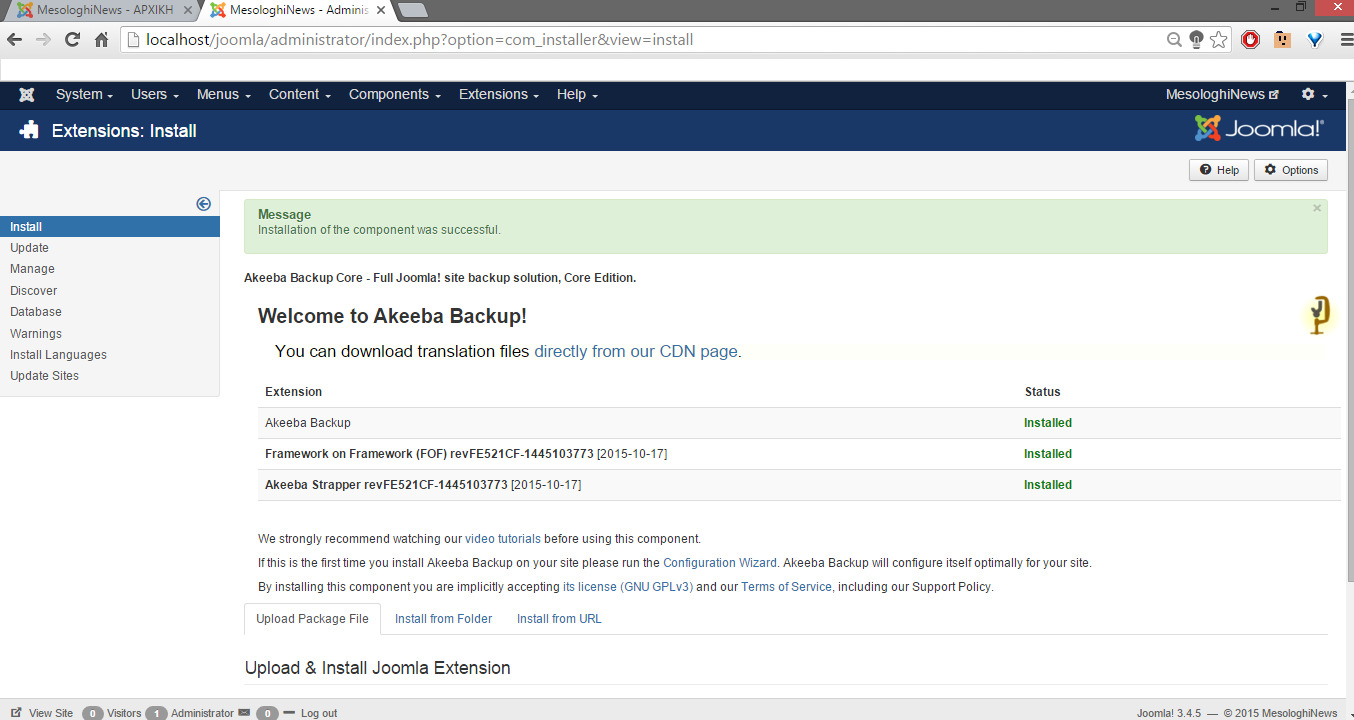Viewport: 1354px width, 720px height.
Task: Switch to the Install from Folder tab
Action: 443,619
